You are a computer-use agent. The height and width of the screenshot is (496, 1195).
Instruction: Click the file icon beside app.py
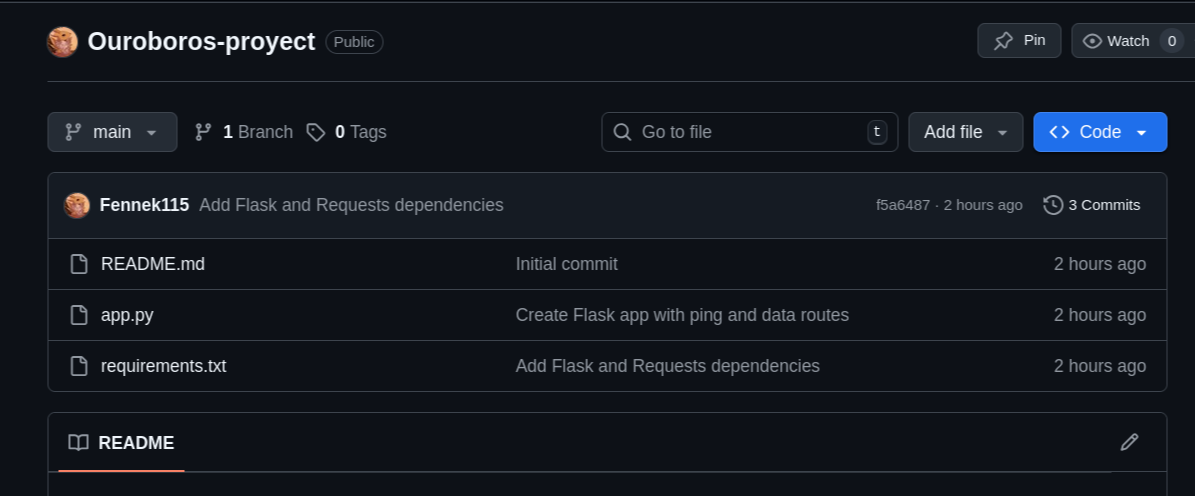click(x=79, y=315)
